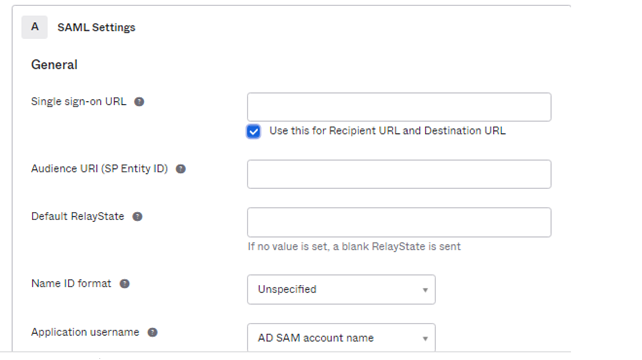Focus the Default RelayState text box
Viewport: 642px width, 360px height.
click(399, 222)
